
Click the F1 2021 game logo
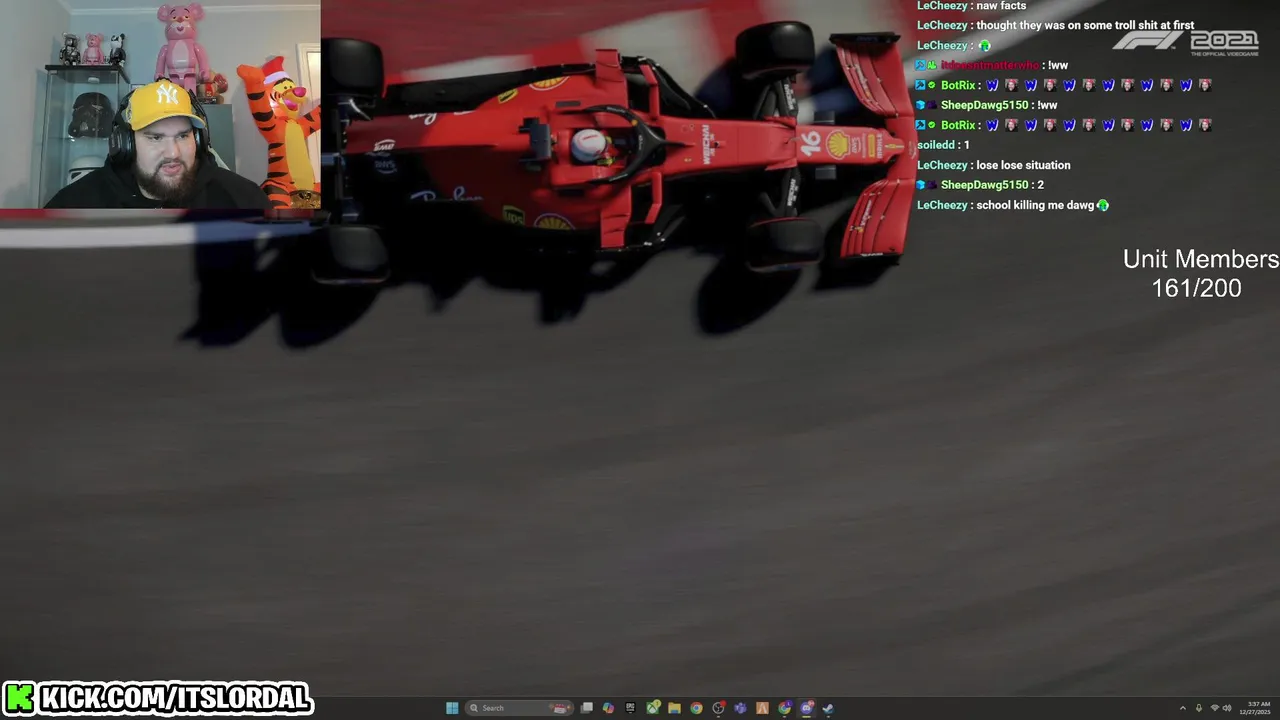pos(1186,43)
